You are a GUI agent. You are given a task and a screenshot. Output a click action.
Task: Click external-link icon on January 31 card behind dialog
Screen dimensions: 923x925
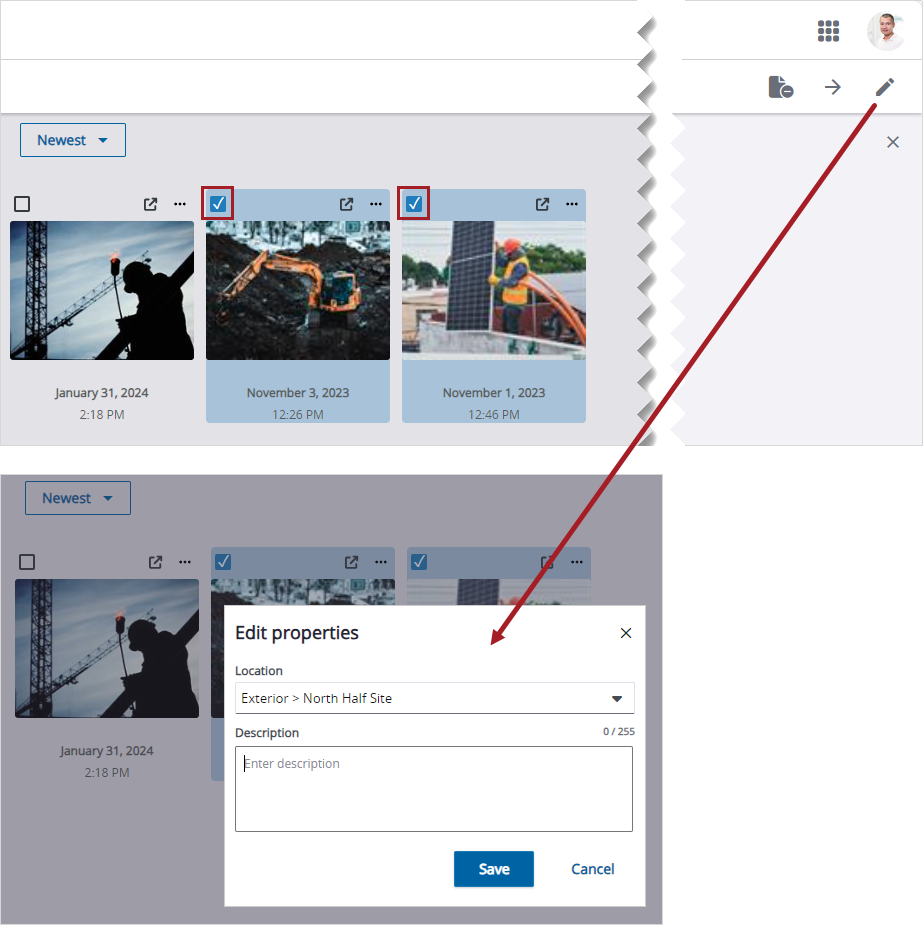(x=155, y=562)
